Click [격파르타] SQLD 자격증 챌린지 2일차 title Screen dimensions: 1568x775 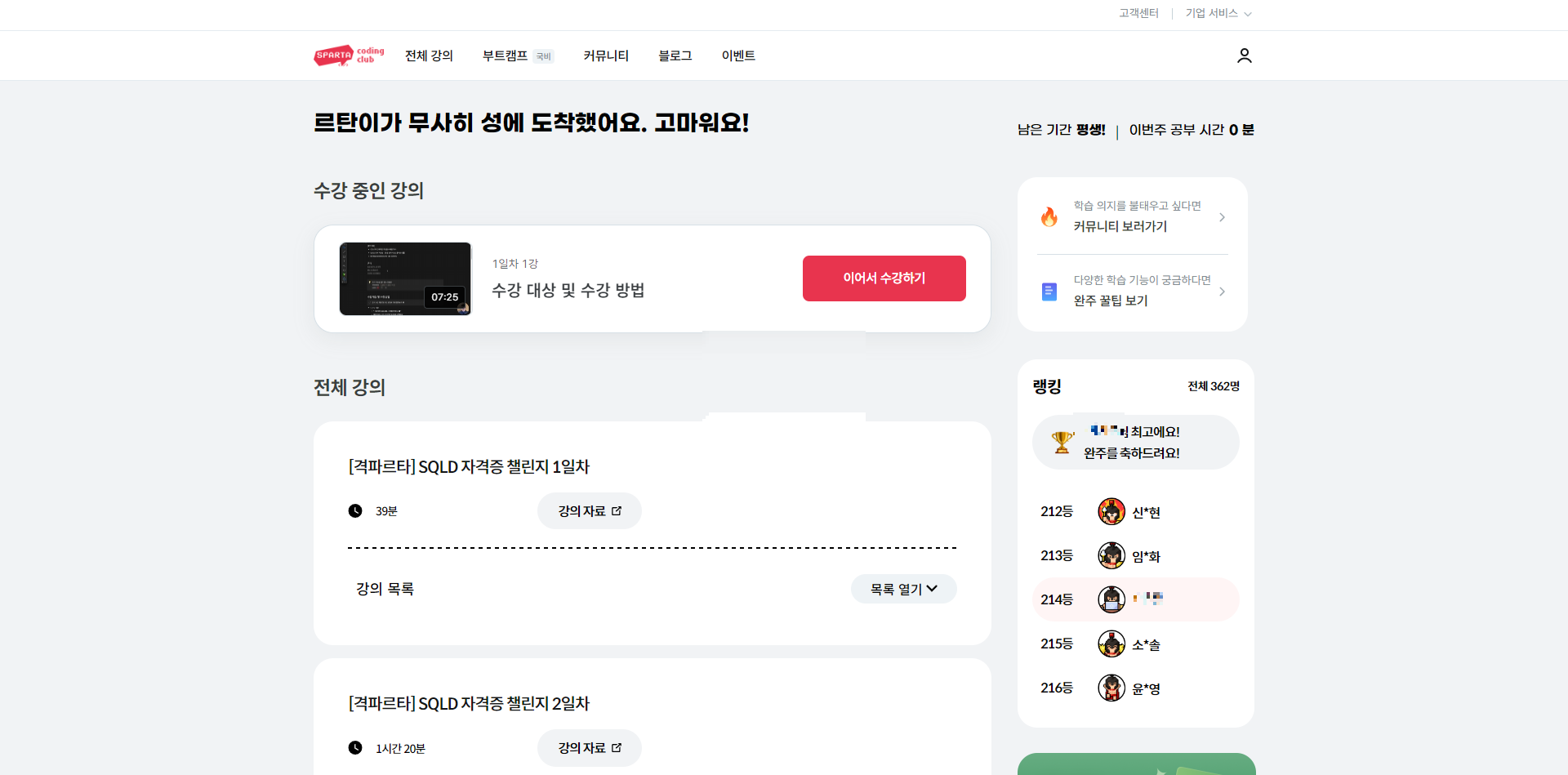coord(469,703)
